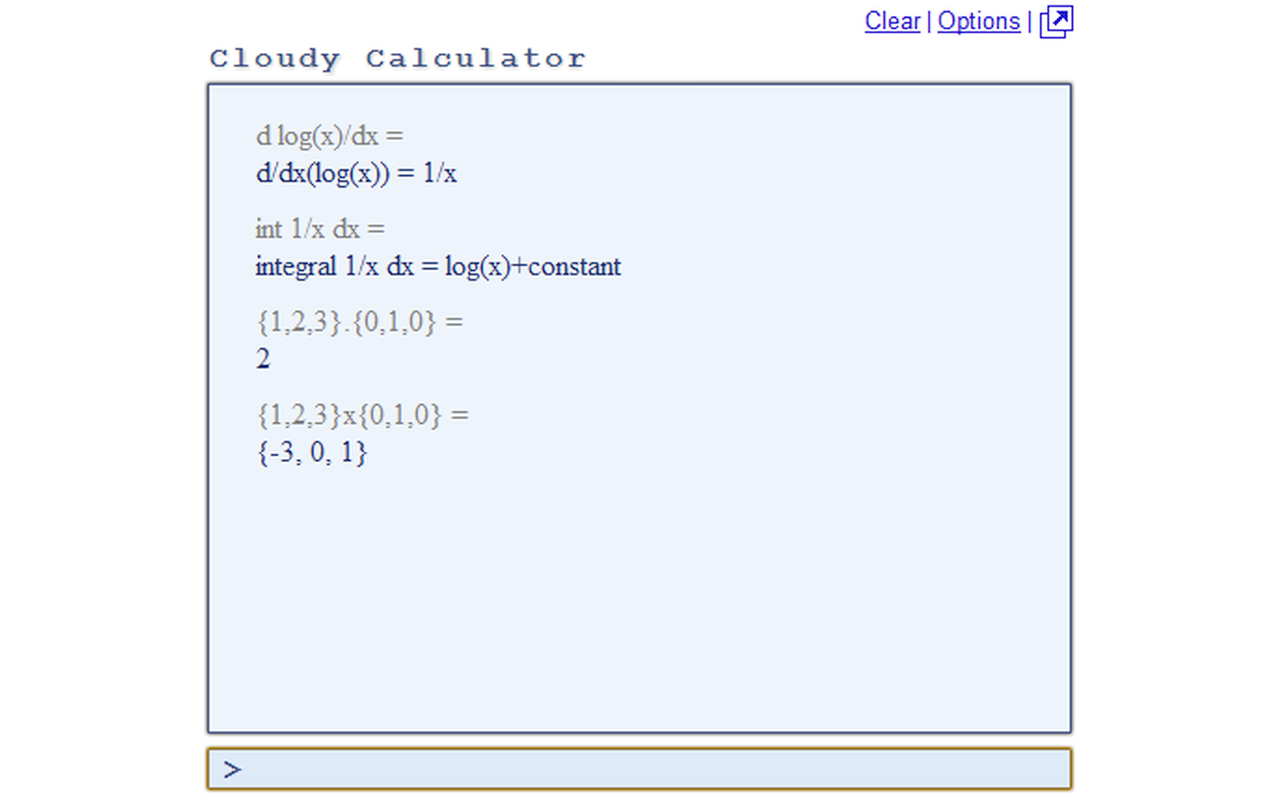Screen dimensions: 1280x800
Task: Click the Cloudy Calculator title
Action: click(397, 59)
